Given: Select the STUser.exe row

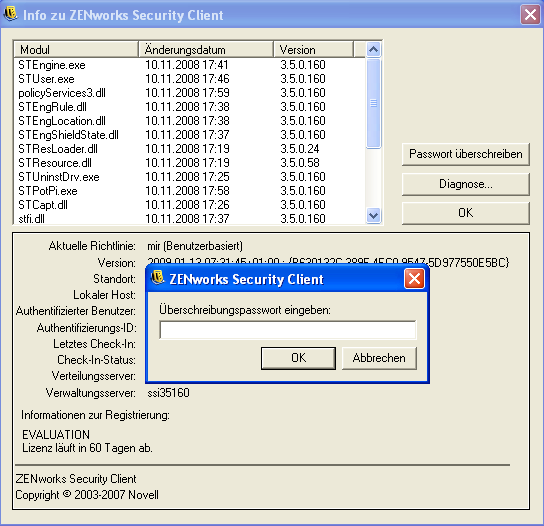Looking at the screenshot, I should pyautogui.click(x=189, y=79).
